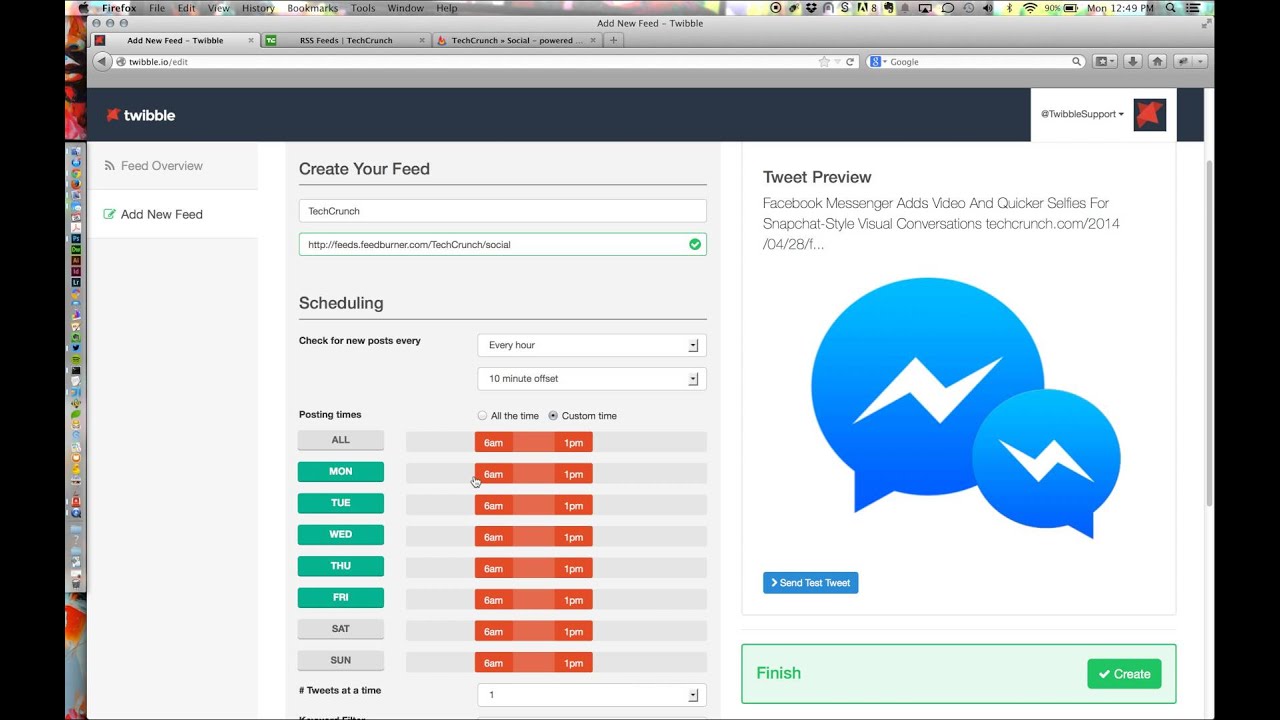
Task: Click the 1pm handle on the MON row slider
Action: click(x=573, y=474)
